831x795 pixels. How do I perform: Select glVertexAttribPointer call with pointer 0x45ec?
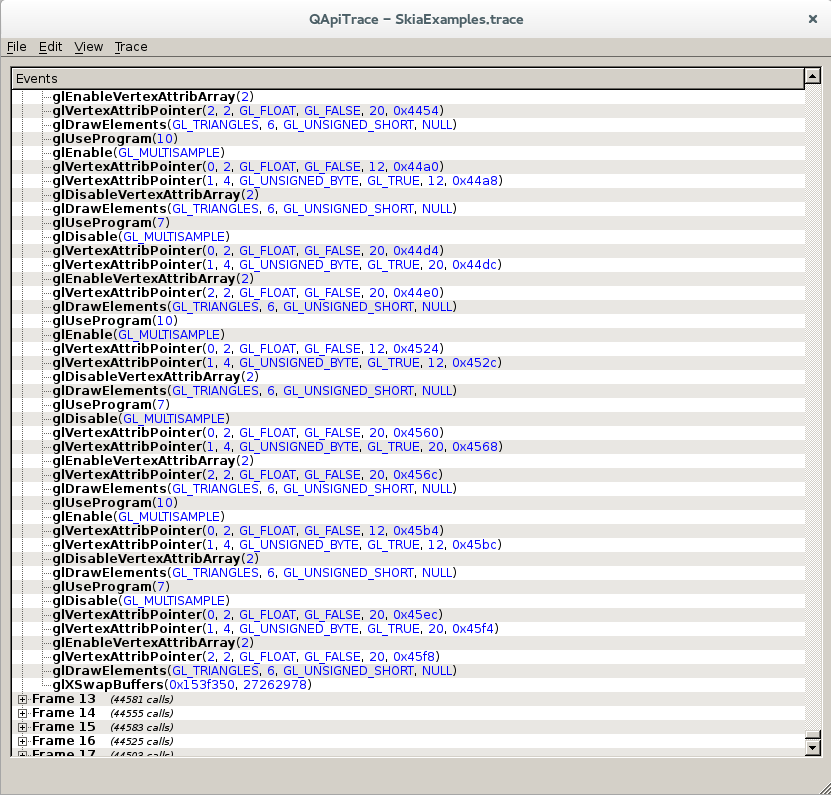(247, 615)
